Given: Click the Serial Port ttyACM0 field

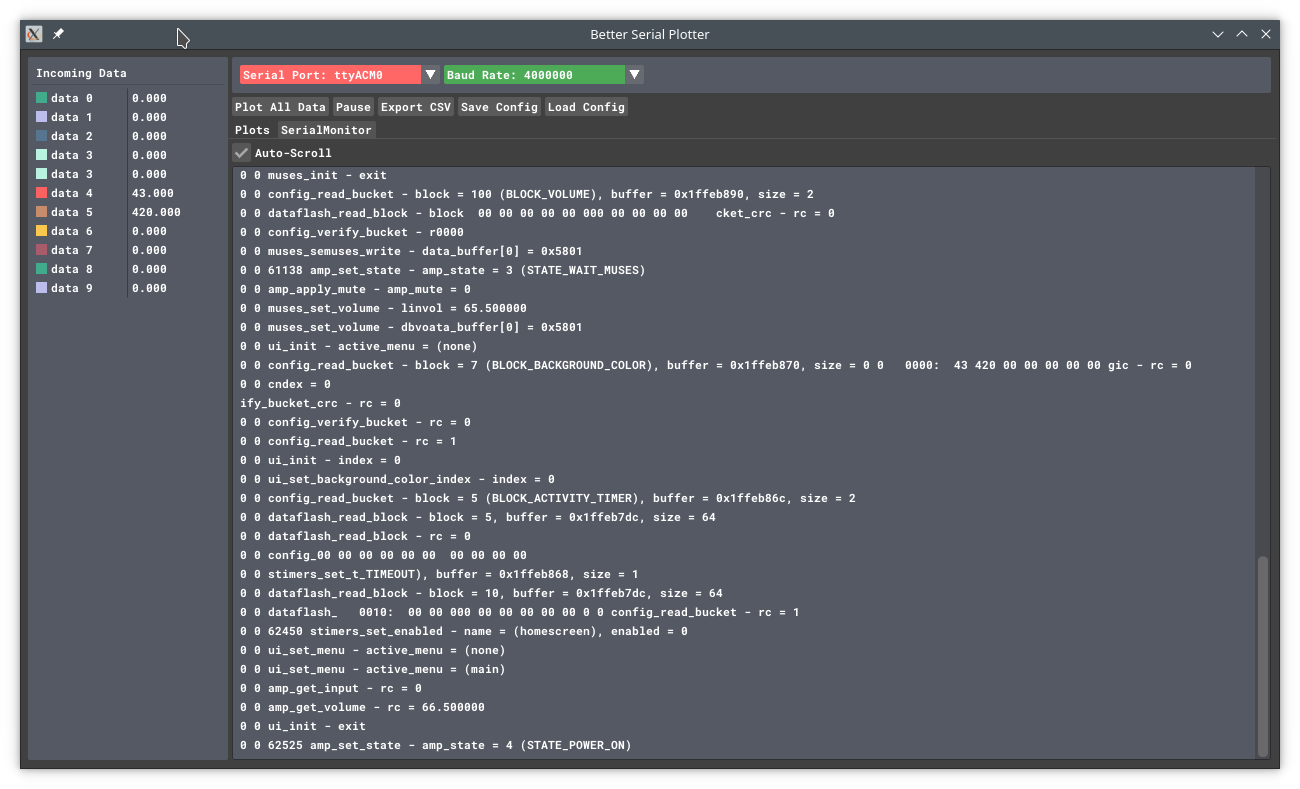Looking at the screenshot, I should point(330,75).
